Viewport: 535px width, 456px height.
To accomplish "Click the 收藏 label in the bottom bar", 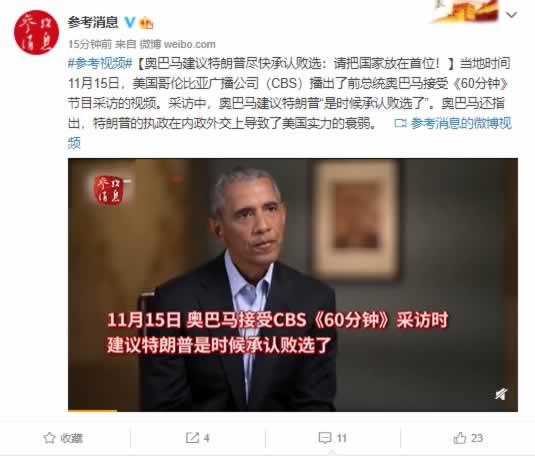I will tap(72, 438).
